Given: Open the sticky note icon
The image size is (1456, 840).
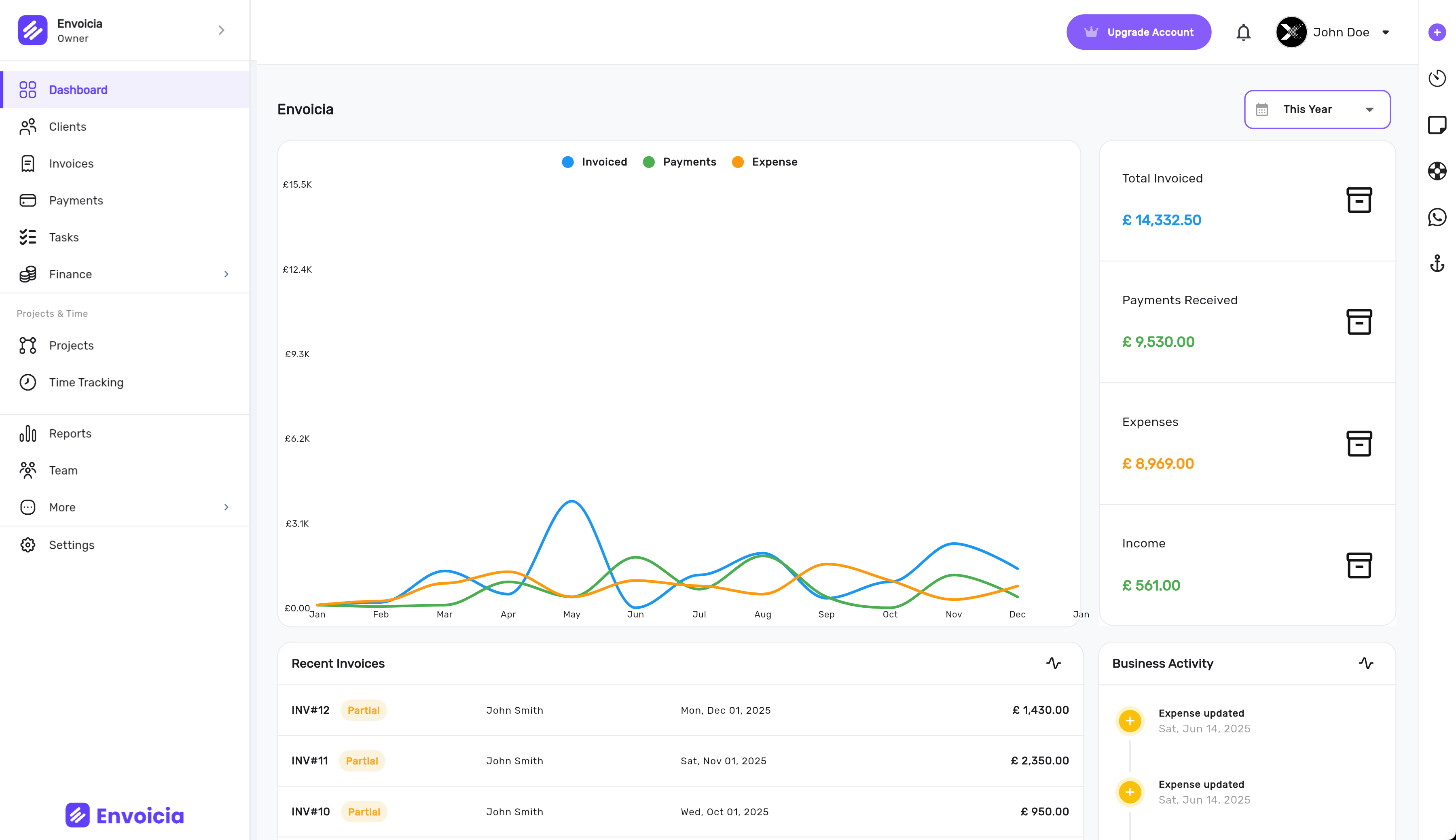Looking at the screenshot, I should pos(1437,125).
